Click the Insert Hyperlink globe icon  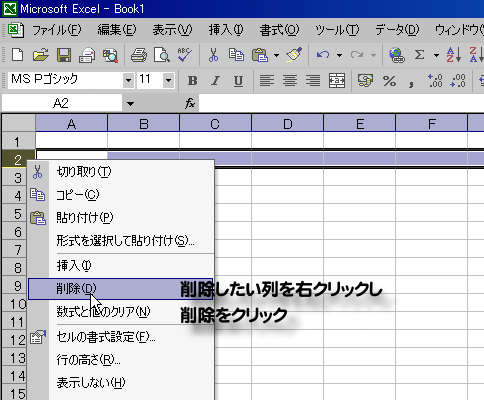(x=397, y=55)
